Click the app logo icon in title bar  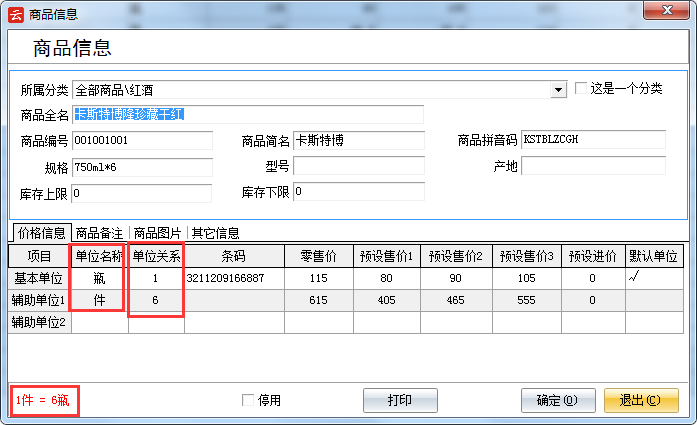[15, 14]
